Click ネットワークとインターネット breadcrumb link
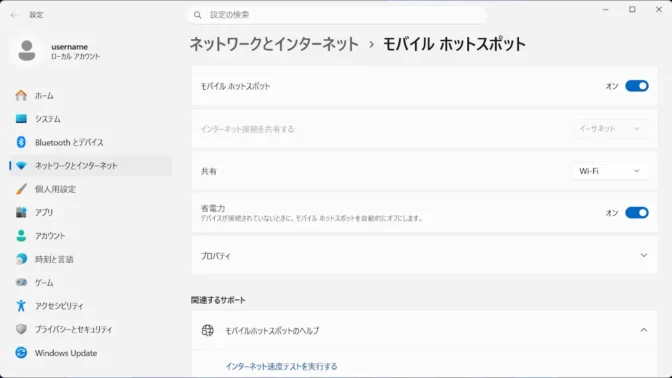Viewport: 672px width, 378px height. [x=274, y=44]
